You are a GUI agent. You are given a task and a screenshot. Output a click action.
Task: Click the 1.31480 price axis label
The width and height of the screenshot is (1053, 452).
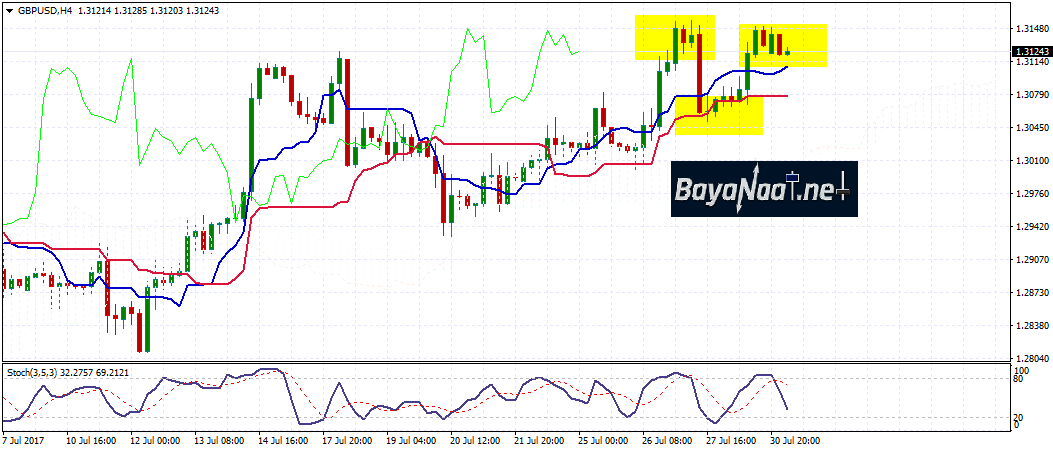pos(1031,28)
